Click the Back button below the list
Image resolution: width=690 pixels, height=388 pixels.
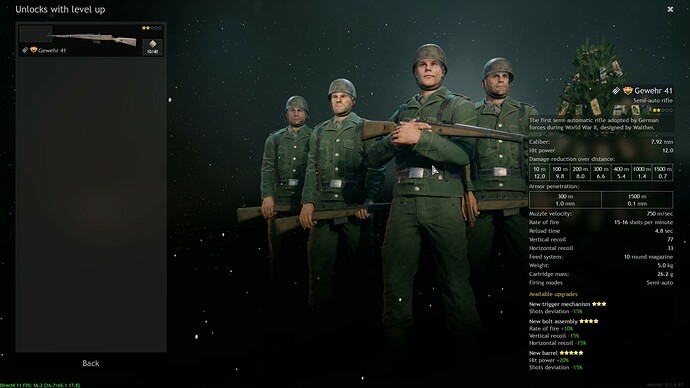pos(91,363)
